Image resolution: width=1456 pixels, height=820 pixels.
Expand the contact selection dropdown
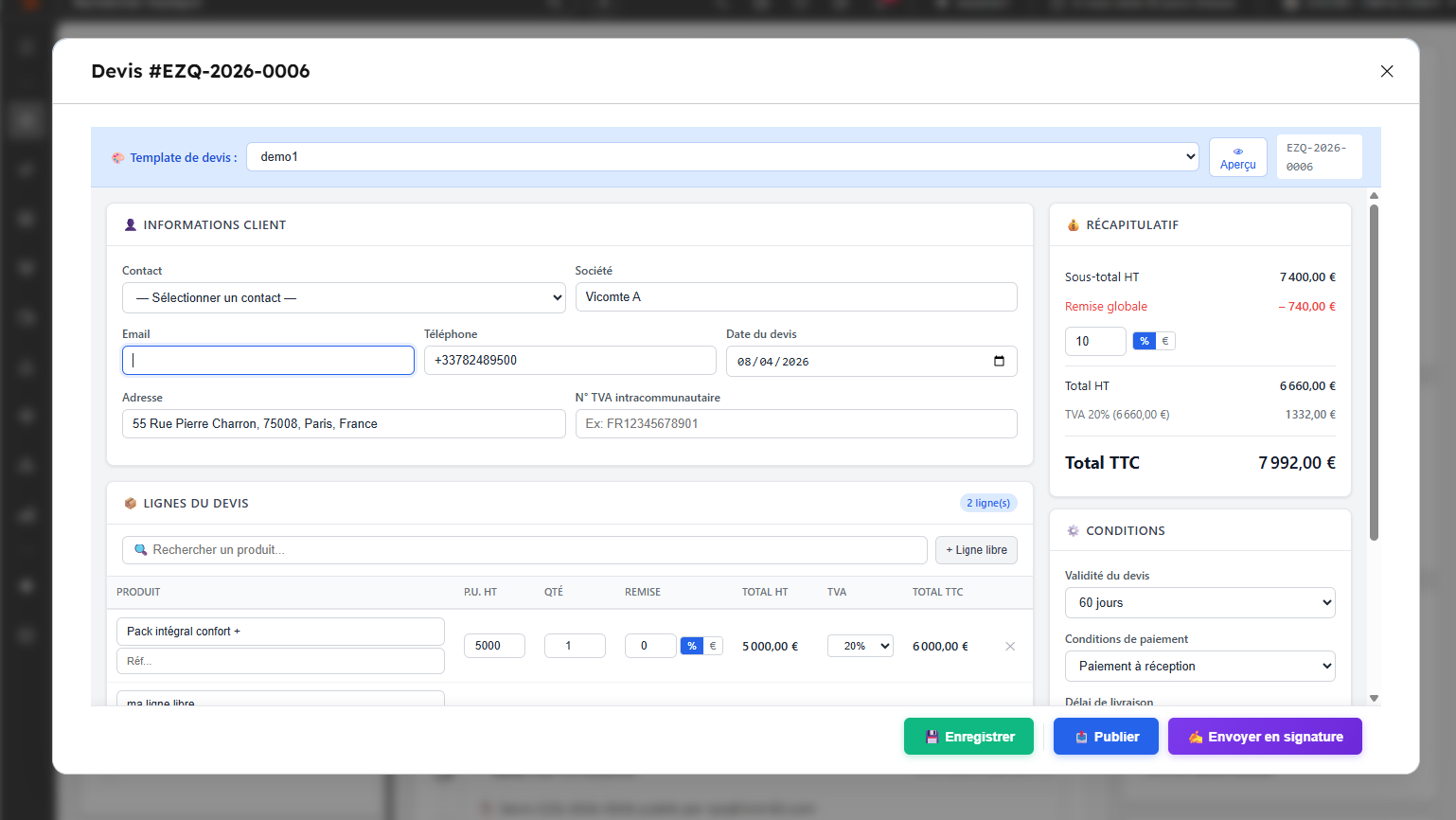click(344, 298)
